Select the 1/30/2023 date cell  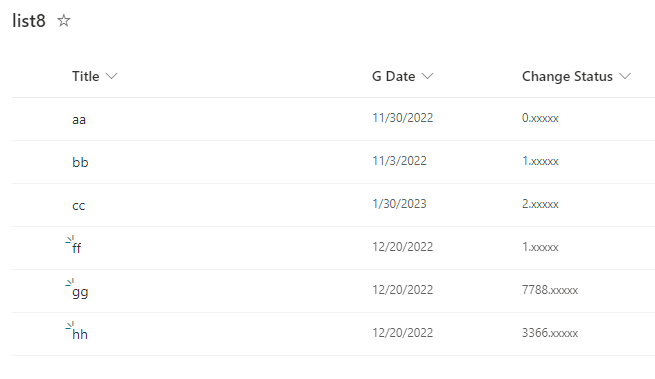pyautogui.click(x=399, y=204)
